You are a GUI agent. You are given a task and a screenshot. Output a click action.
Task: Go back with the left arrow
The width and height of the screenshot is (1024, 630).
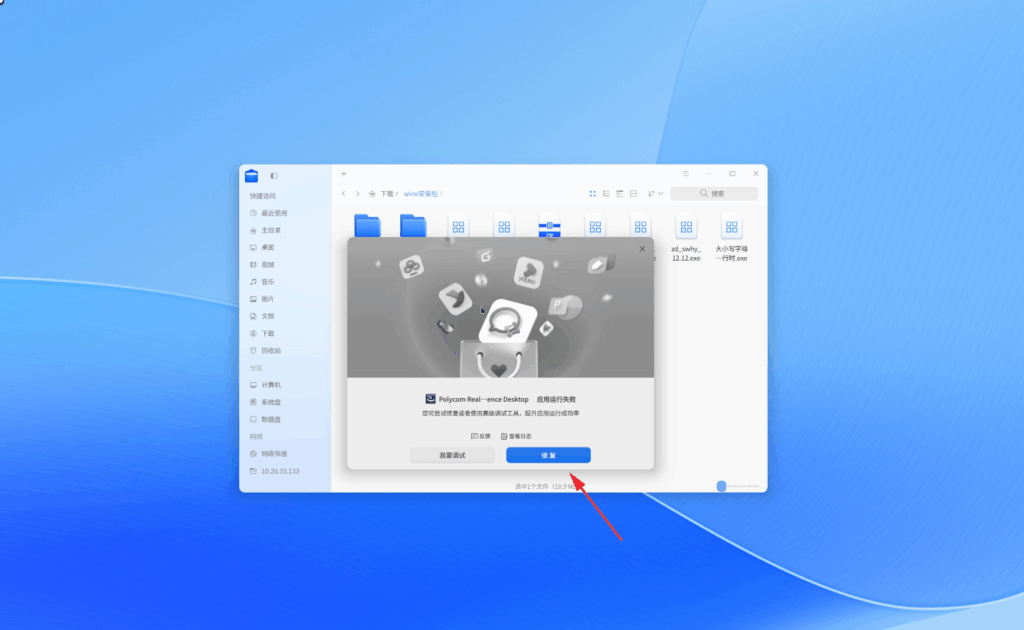point(344,194)
